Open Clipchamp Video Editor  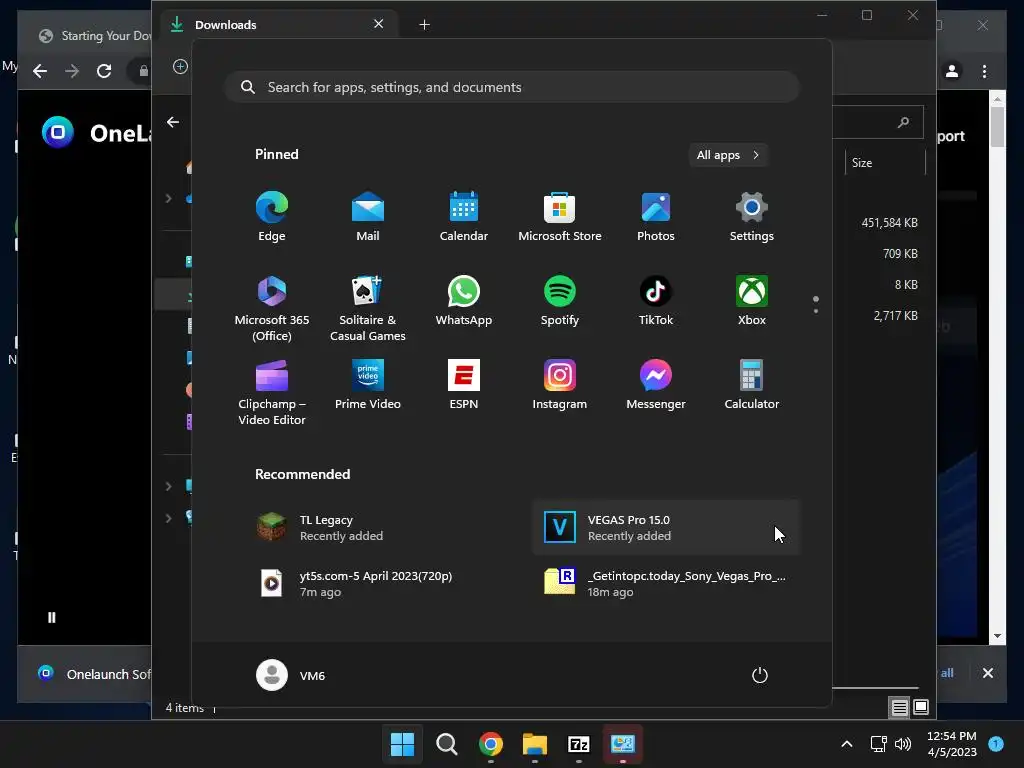[x=272, y=392]
